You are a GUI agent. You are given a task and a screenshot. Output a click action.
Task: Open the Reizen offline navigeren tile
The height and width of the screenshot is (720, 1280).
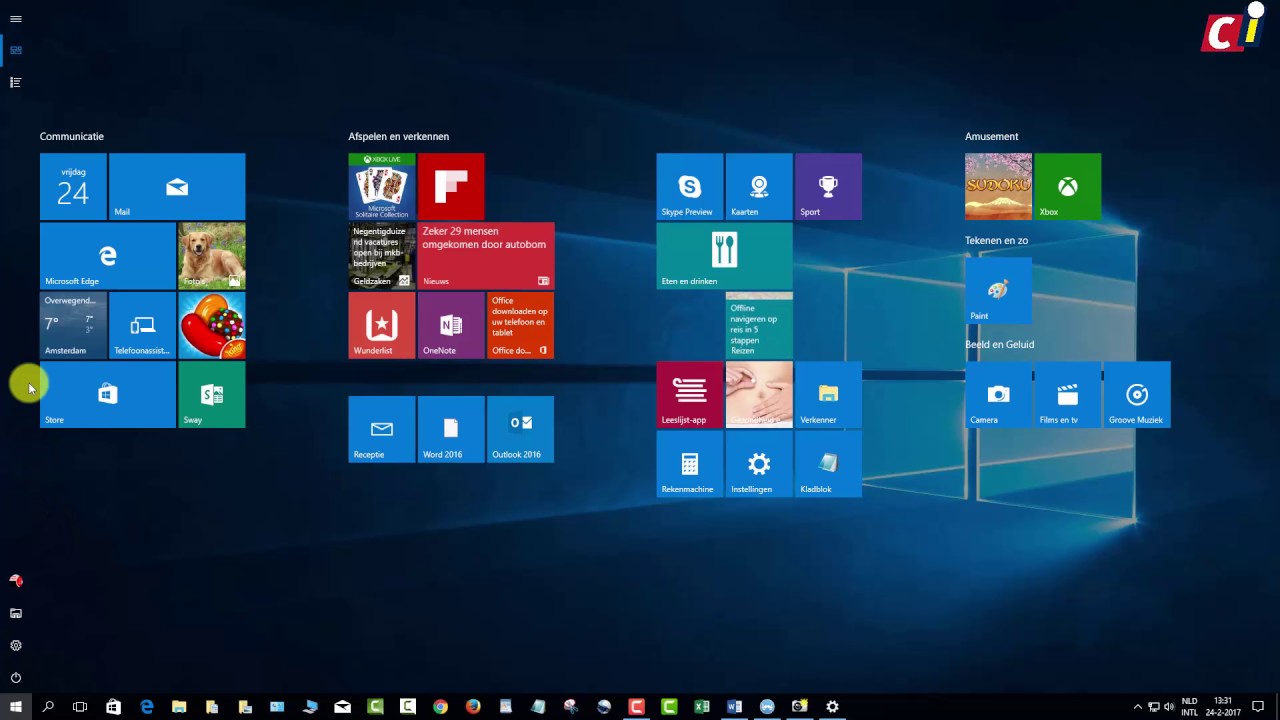(x=759, y=325)
